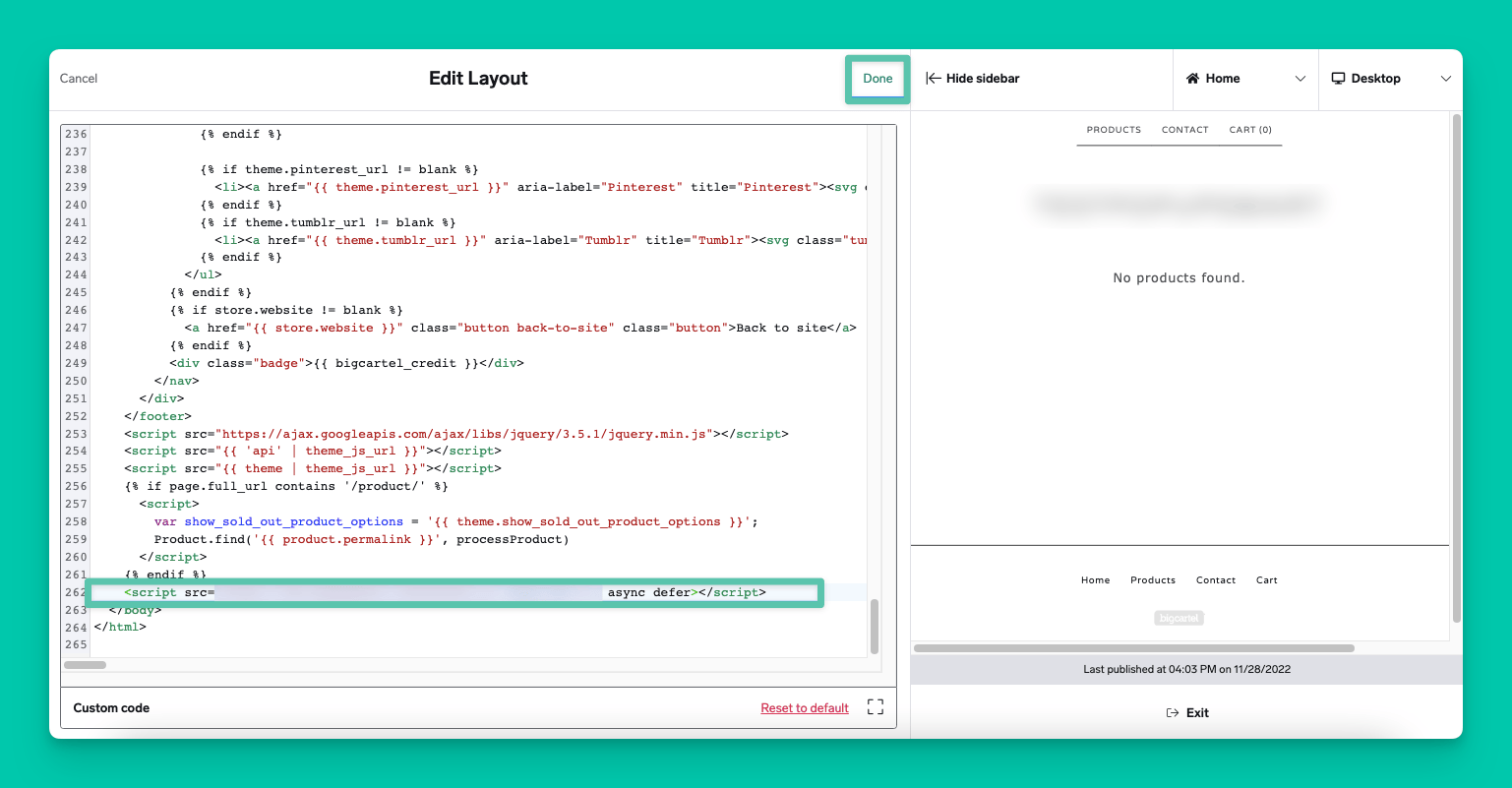
Task: Click the closing footer tag line 252
Action: (x=157, y=416)
